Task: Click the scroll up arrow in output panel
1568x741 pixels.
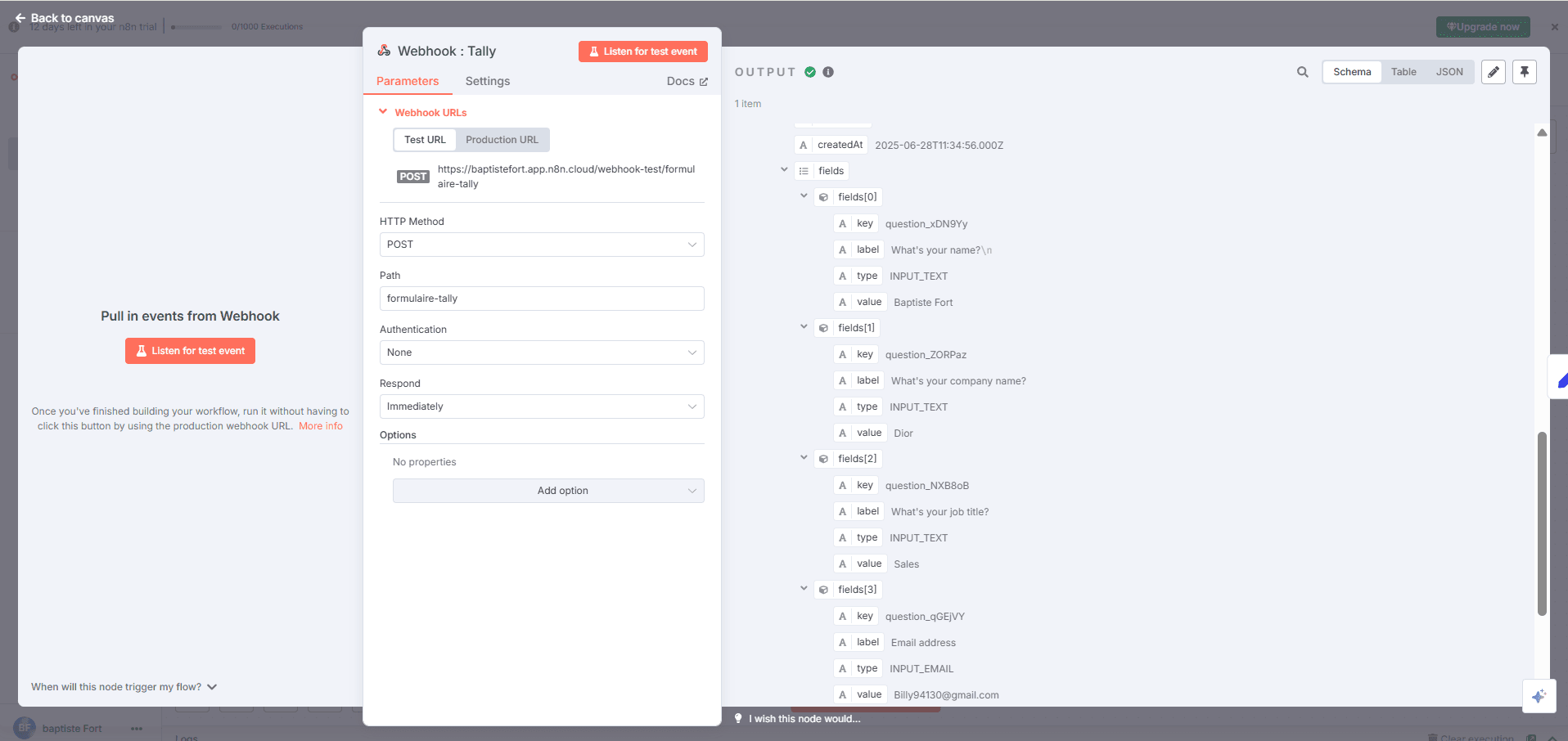Action: [1542, 132]
